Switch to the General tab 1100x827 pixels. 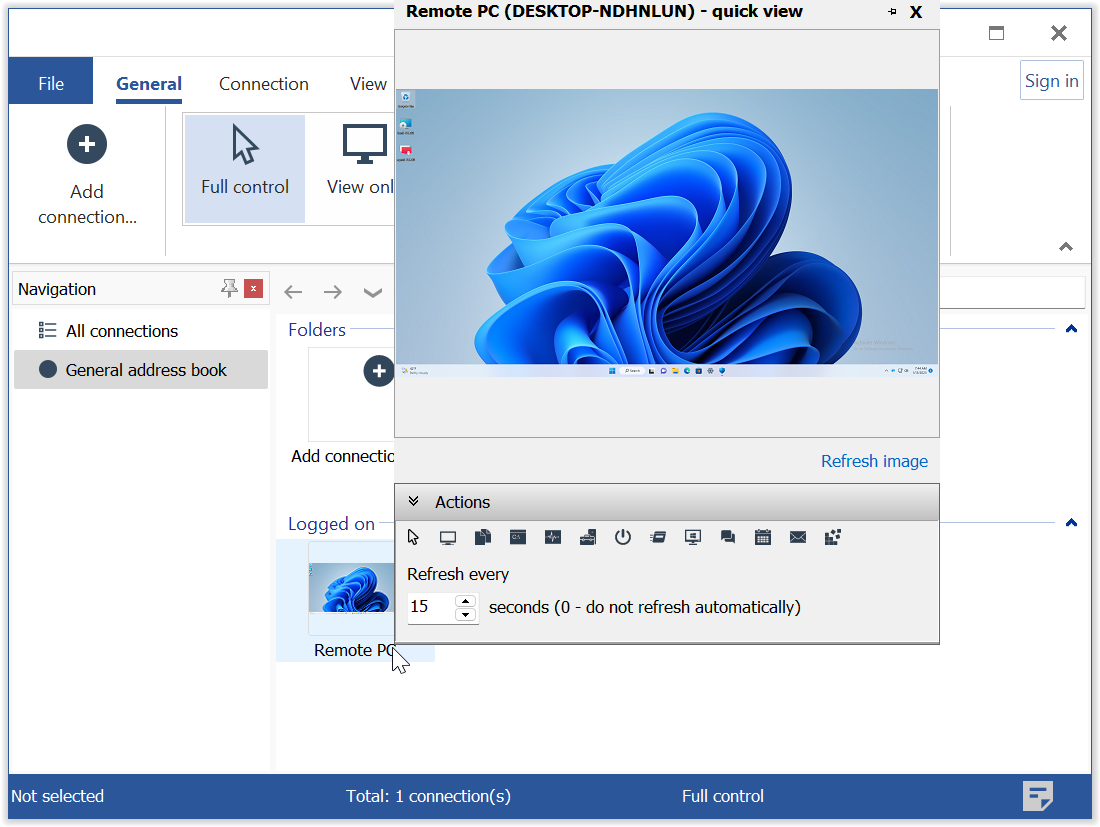pyautogui.click(x=149, y=84)
